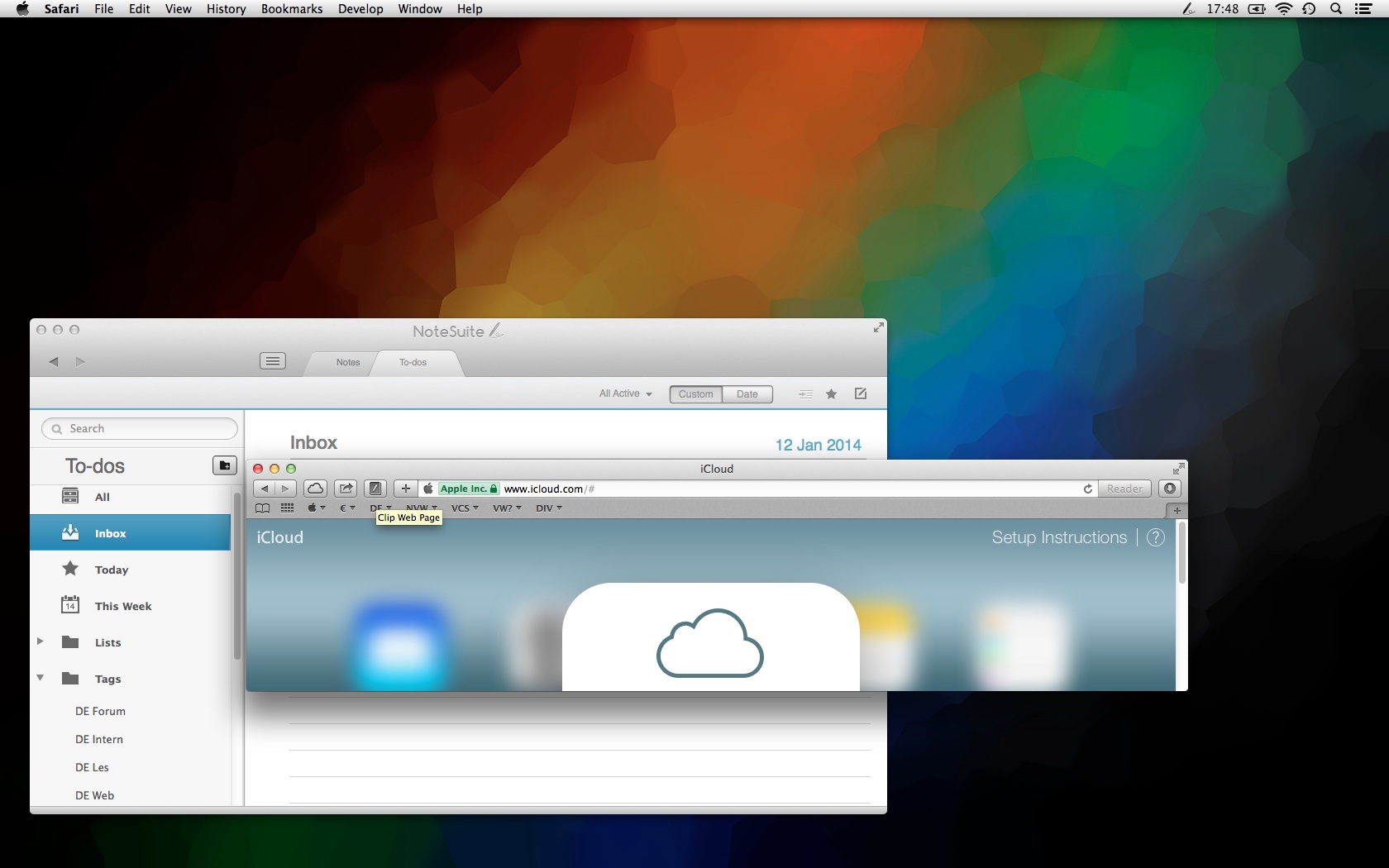Show bookmarks via the open book icon
The image size is (1389, 868).
[263, 508]
